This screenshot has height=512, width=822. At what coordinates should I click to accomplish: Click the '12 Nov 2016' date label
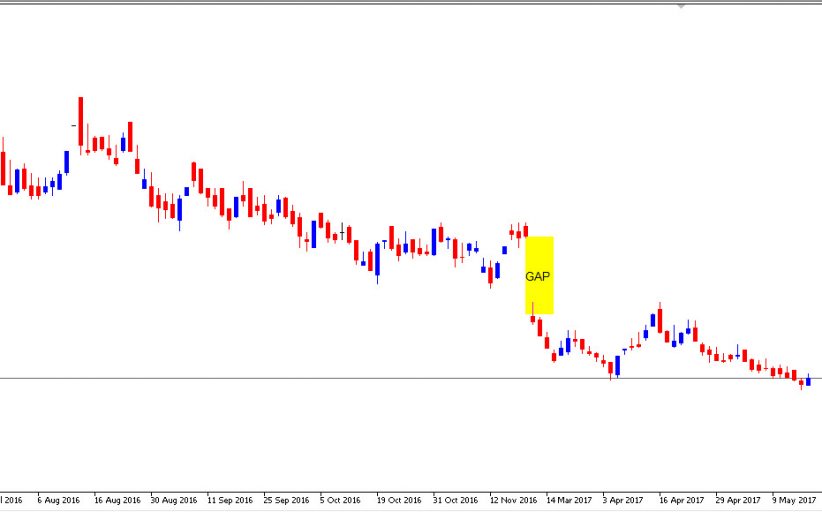(513, 500)
